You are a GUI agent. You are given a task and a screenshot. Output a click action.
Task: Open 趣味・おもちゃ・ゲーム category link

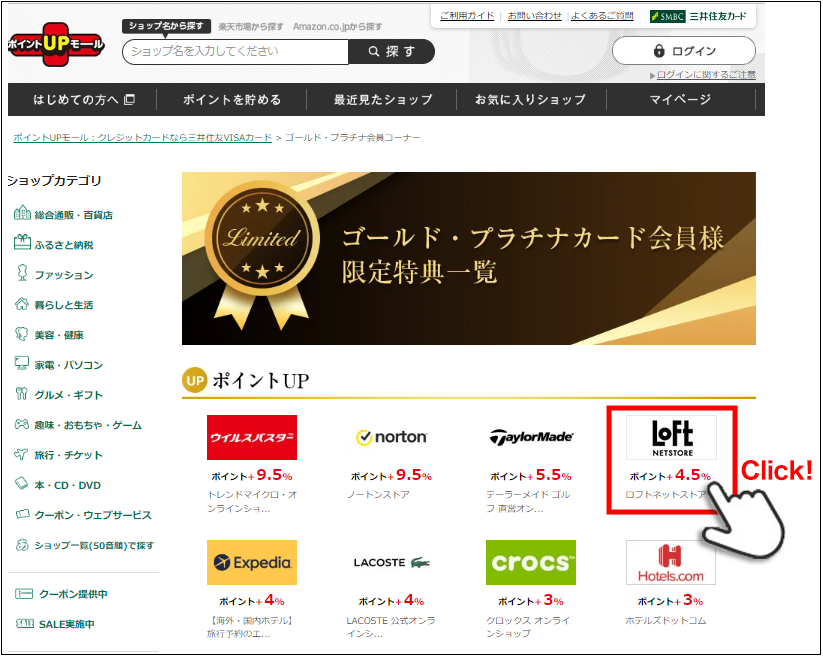point(88,425)
